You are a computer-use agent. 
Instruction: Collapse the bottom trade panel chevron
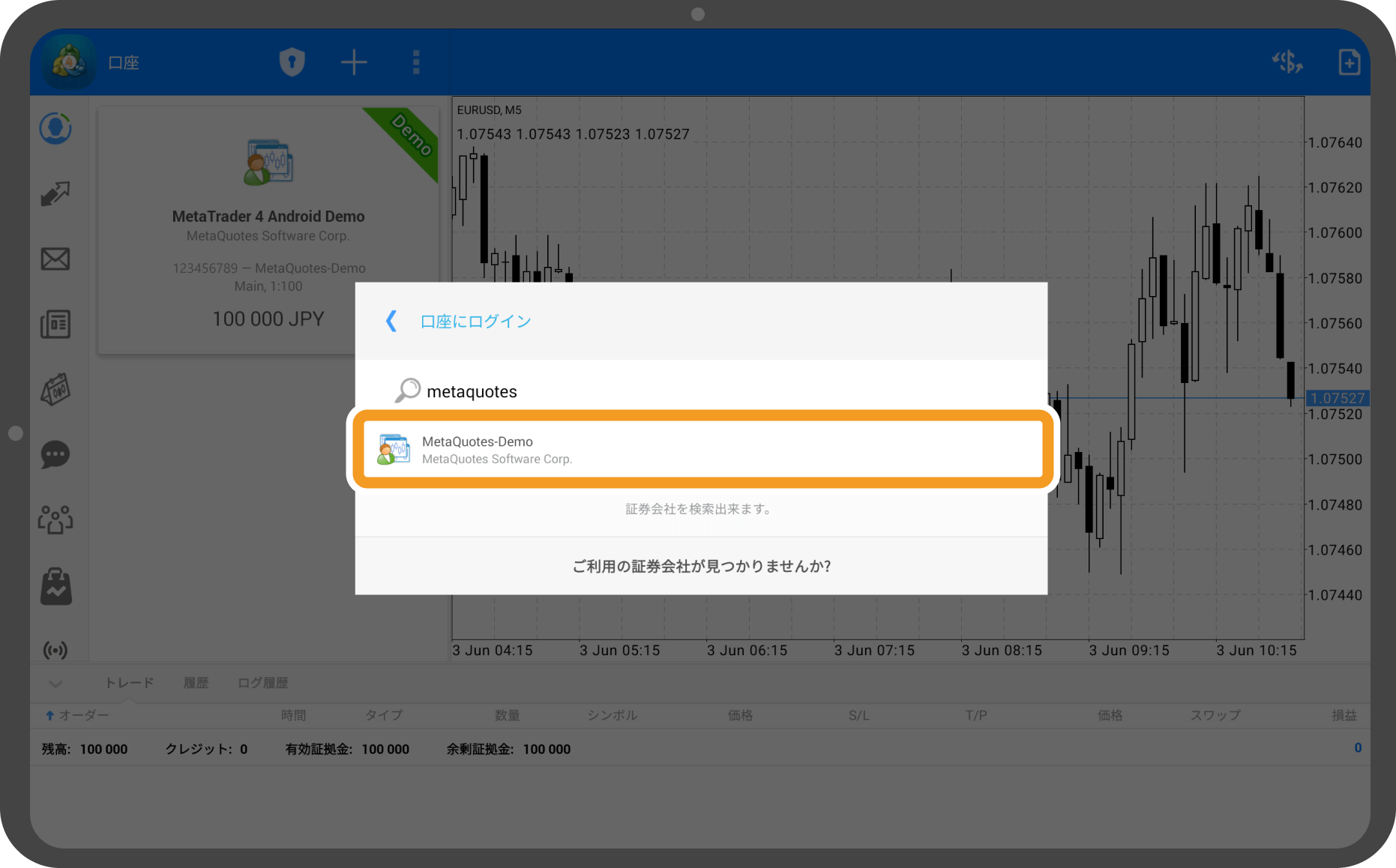point(55,683)
